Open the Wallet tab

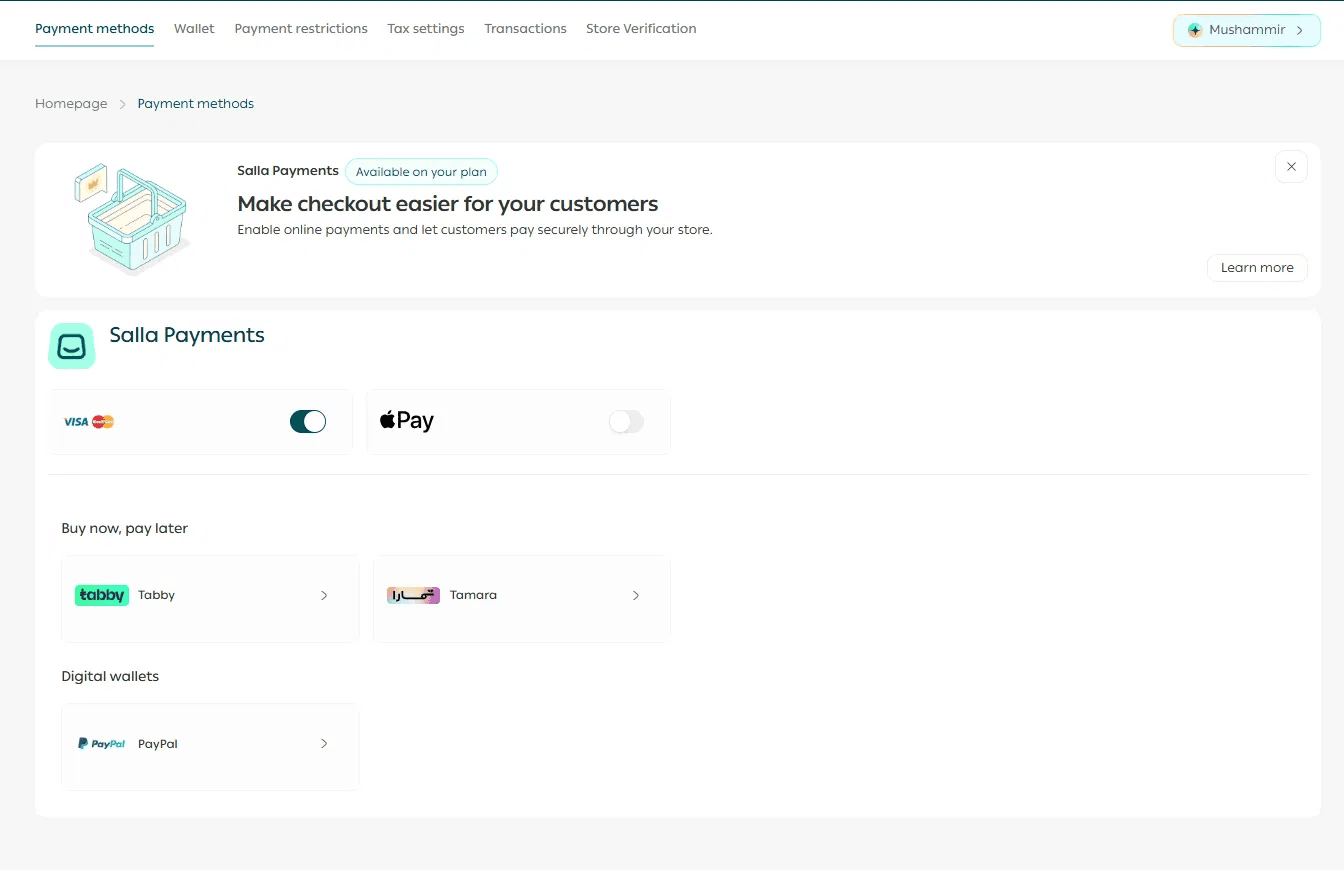(x=194, y=29)
